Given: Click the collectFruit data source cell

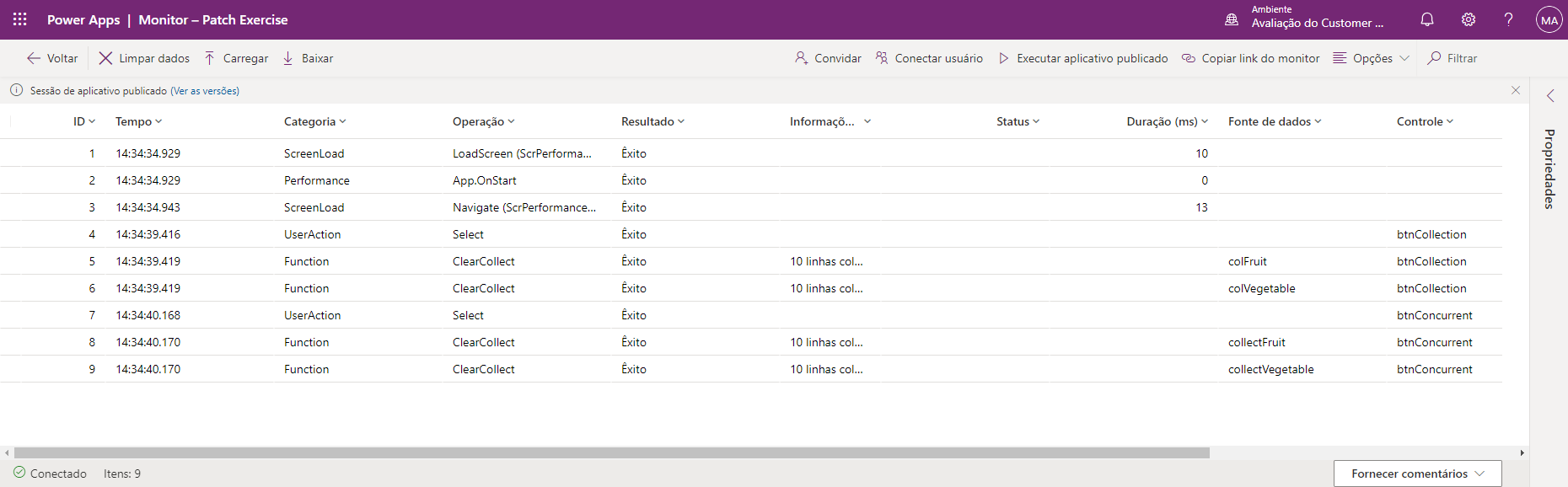Looking at the screenshot, I should click(1257, 342).
